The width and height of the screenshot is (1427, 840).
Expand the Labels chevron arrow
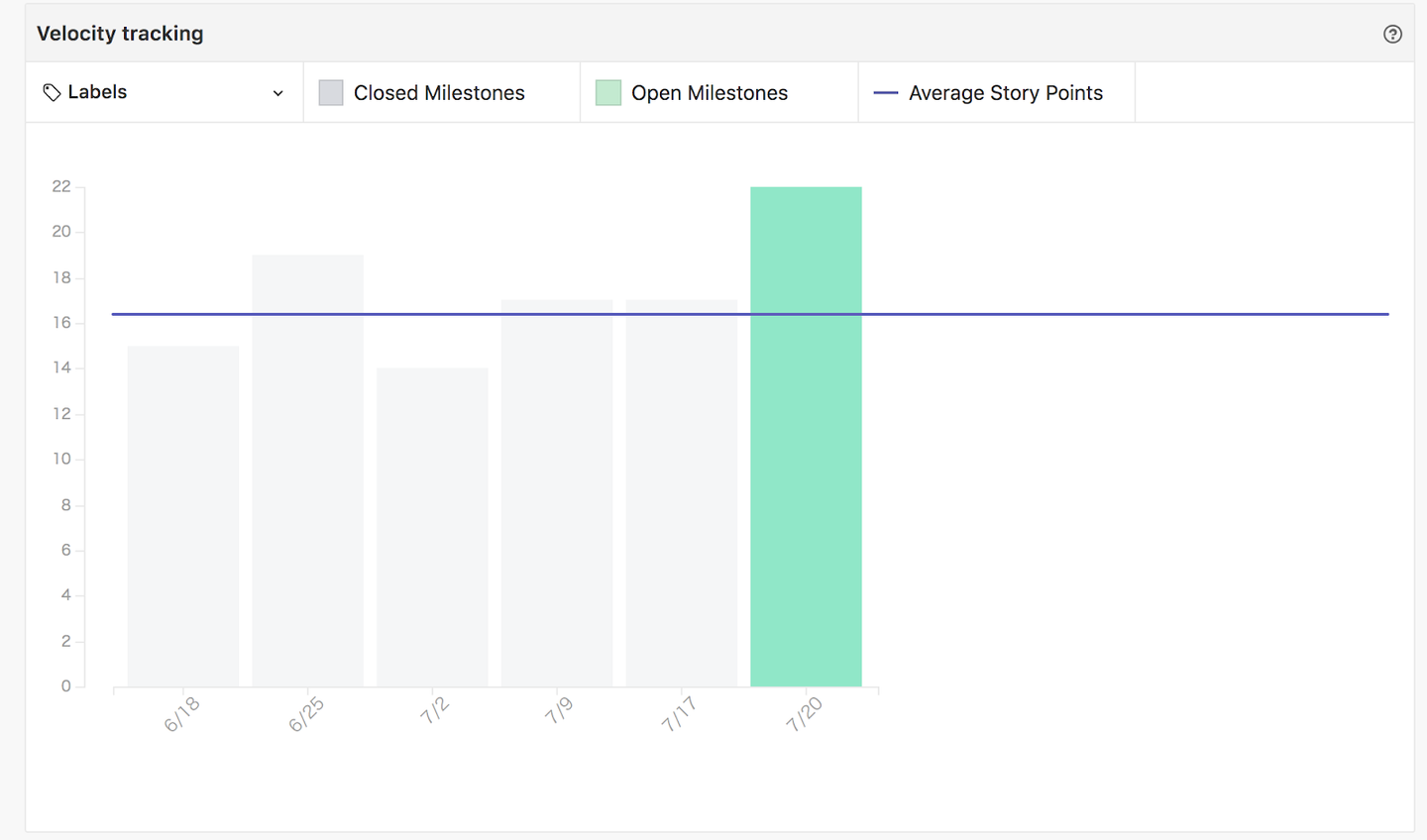(x=278, y=93)
